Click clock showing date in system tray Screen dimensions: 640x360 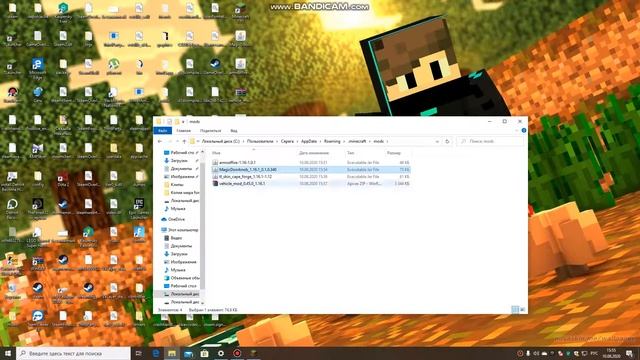pos(611,353)
